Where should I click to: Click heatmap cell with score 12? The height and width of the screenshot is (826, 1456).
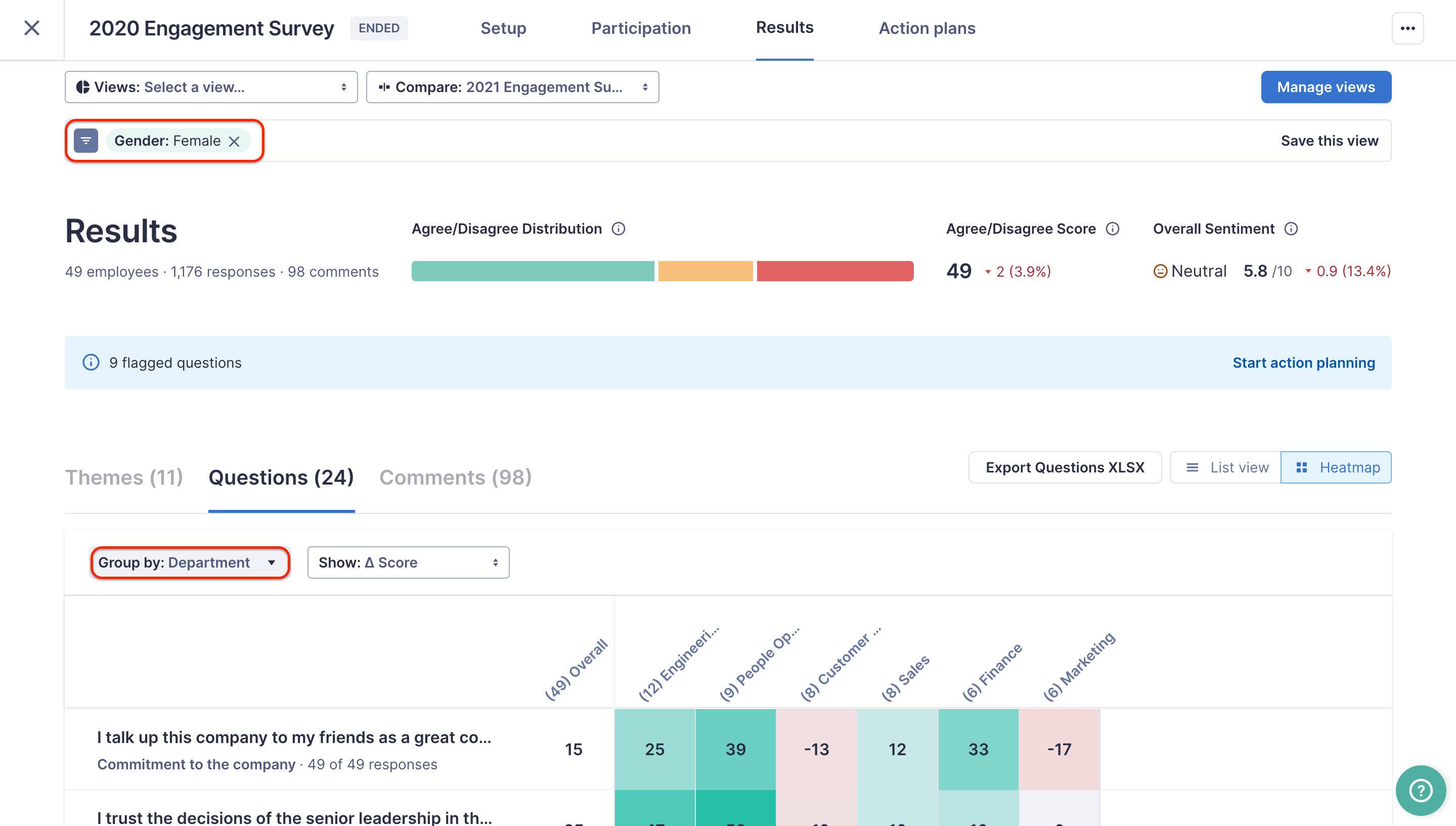pyautogui.click(x=897, y=750)
